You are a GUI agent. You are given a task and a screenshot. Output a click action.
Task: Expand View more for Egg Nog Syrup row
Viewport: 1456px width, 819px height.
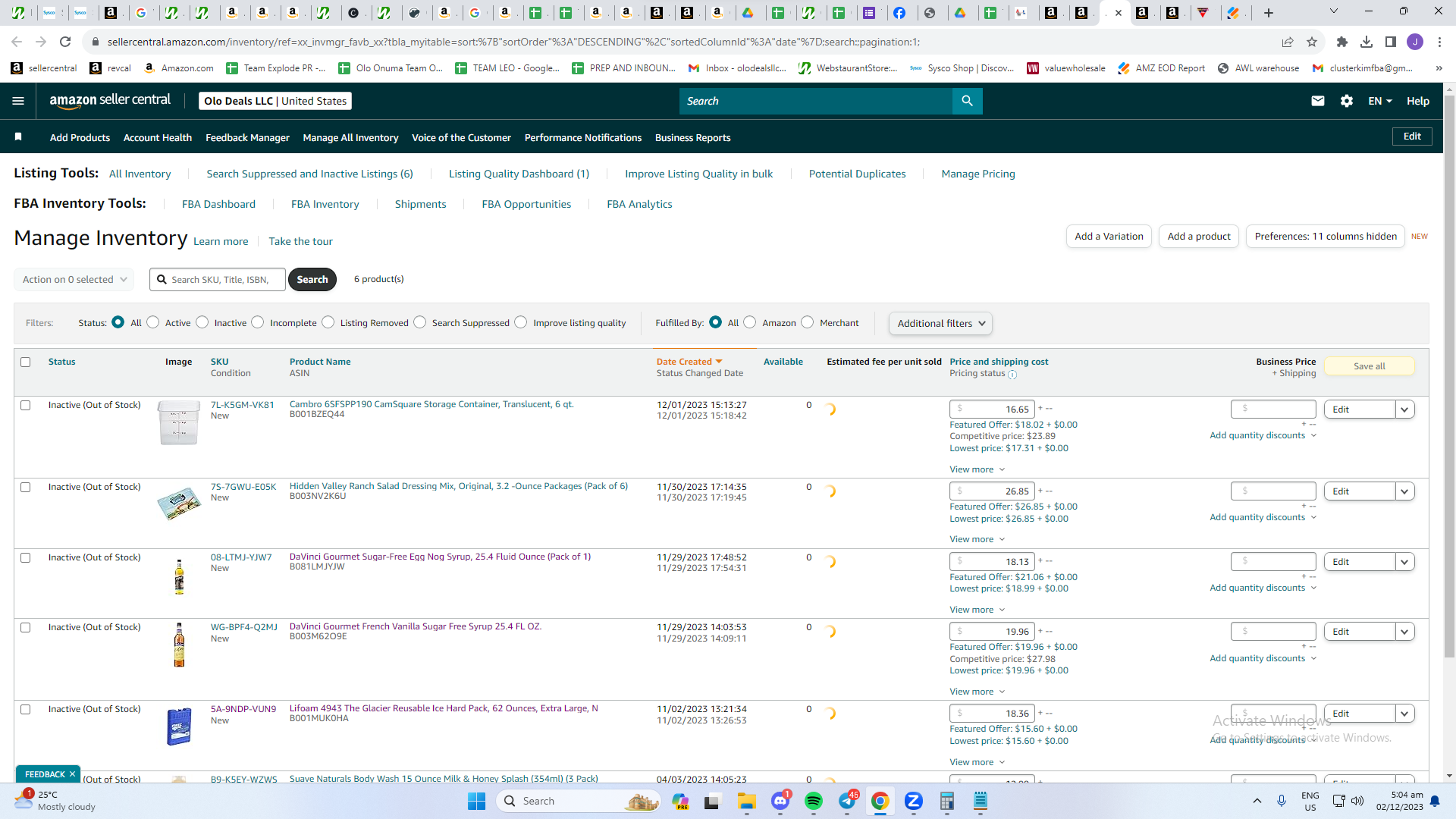click(x=977, y=610)
